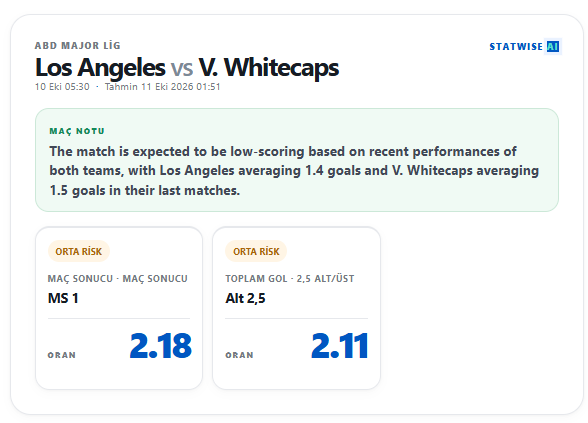Select the Los Angeles team name
The image size is (588, 423).
100,68
